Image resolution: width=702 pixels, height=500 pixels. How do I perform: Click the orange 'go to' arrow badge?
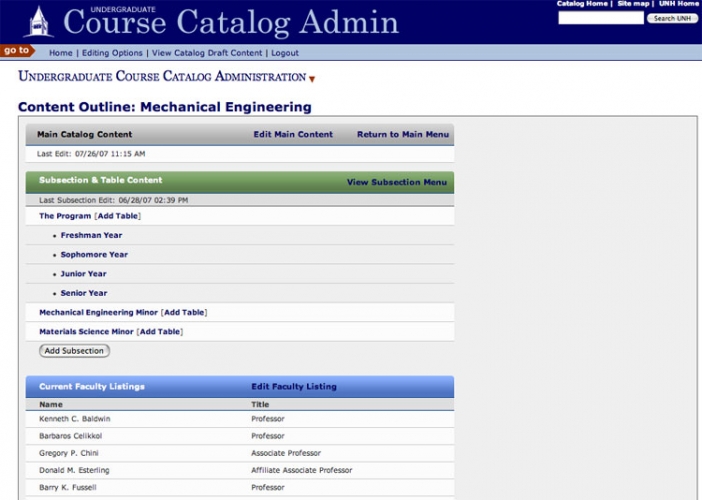coord(17,51)
